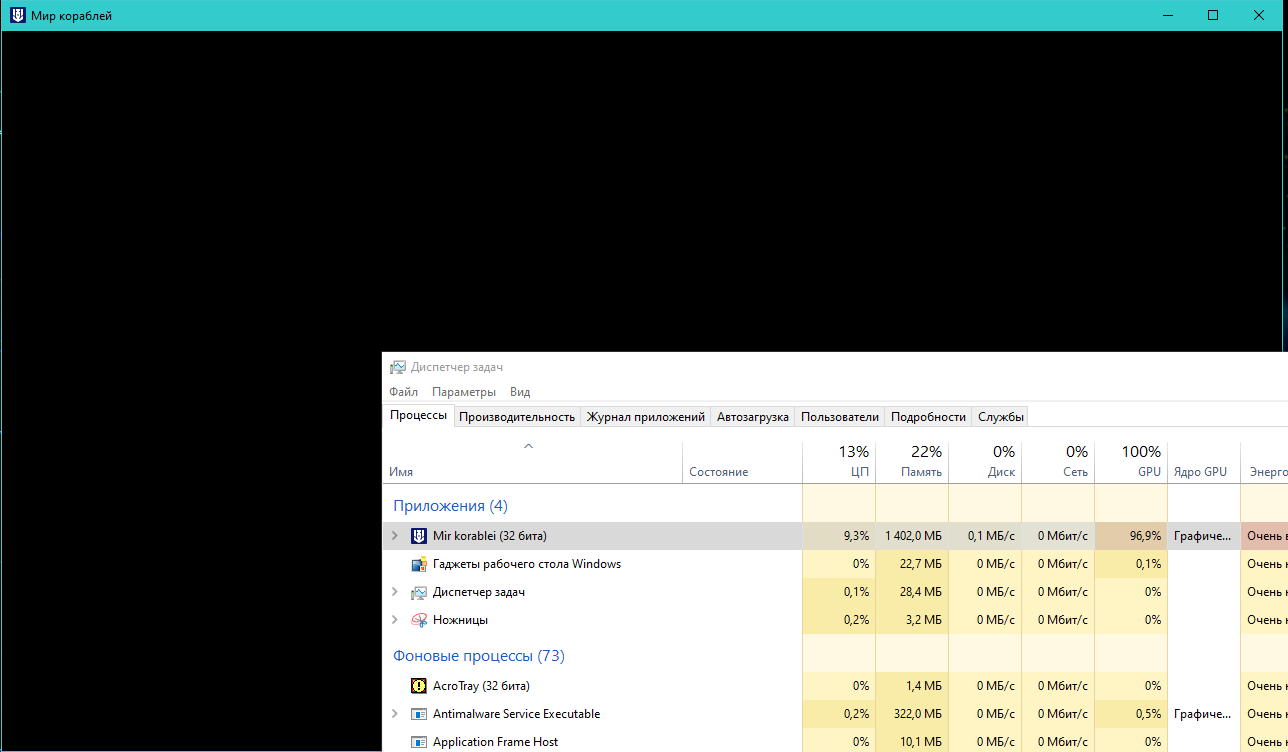Click the AcroTray process icon

click(x=419, y=686)
